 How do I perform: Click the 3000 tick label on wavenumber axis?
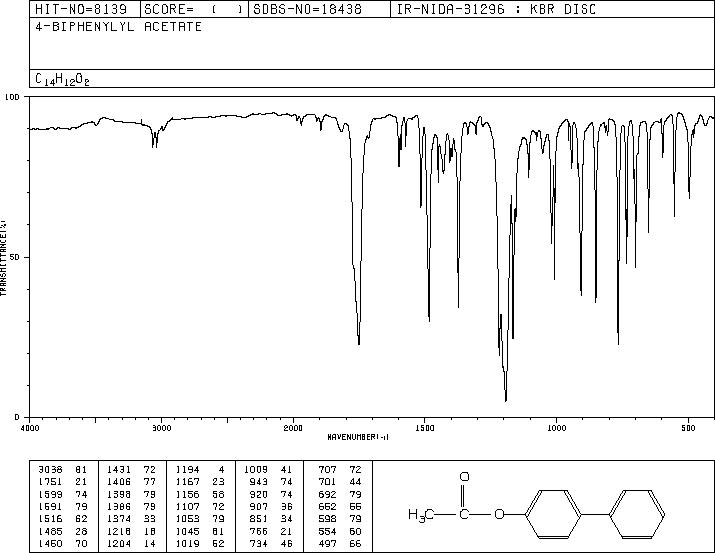[161, 428]
